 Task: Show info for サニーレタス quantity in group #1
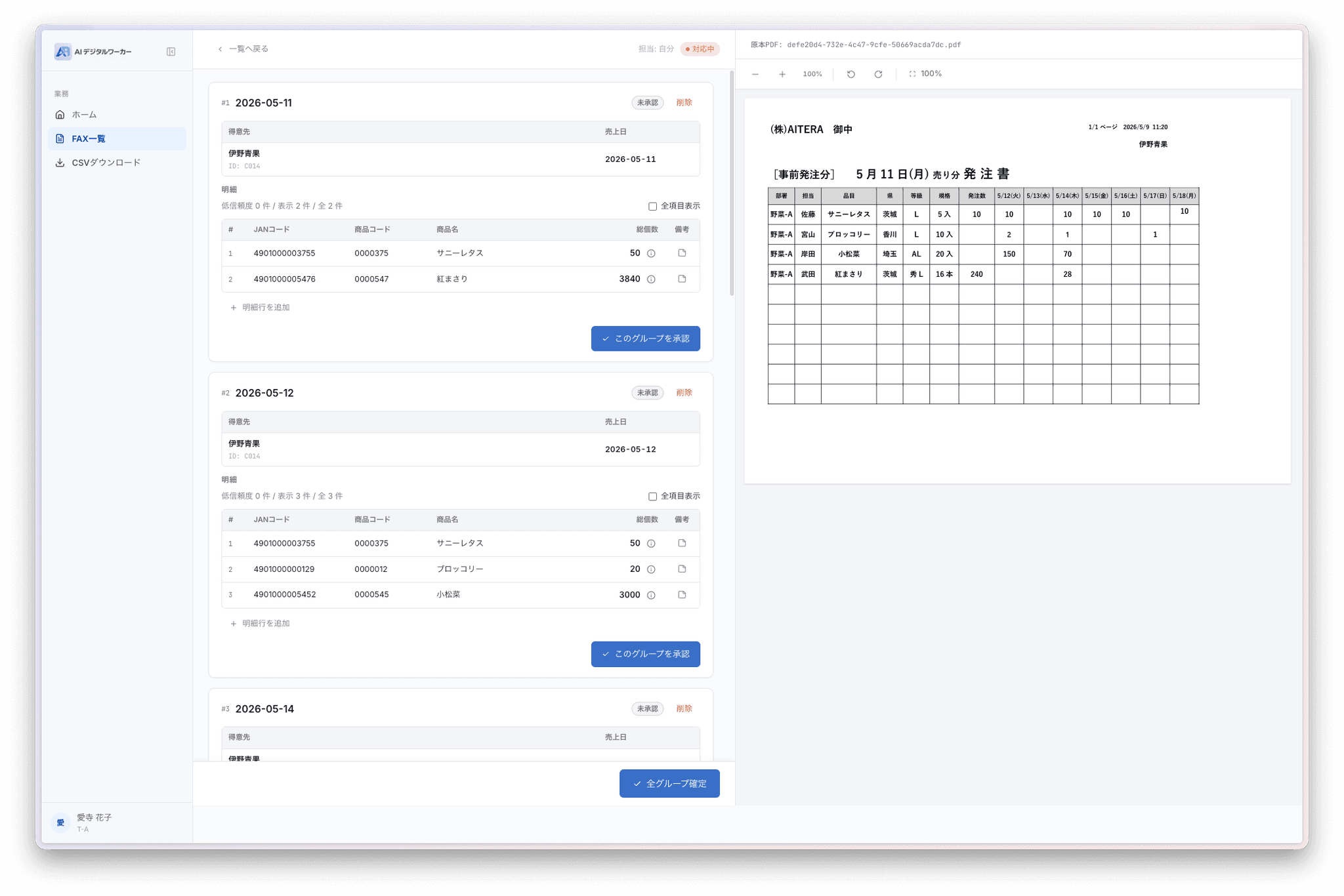(651, 254)
